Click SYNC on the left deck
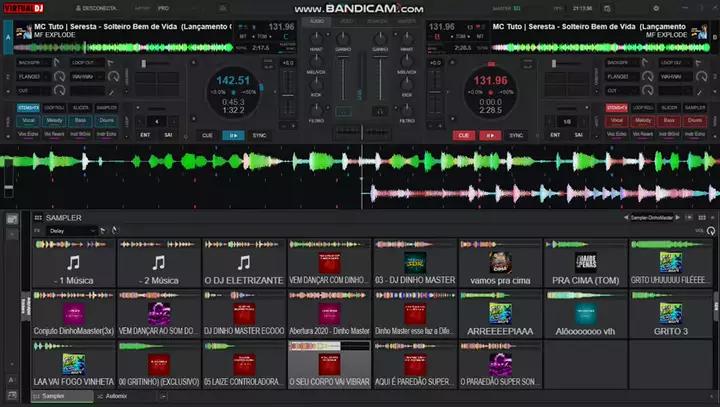Viewport: 720px width, 407px height. click(x=259, y=136)
